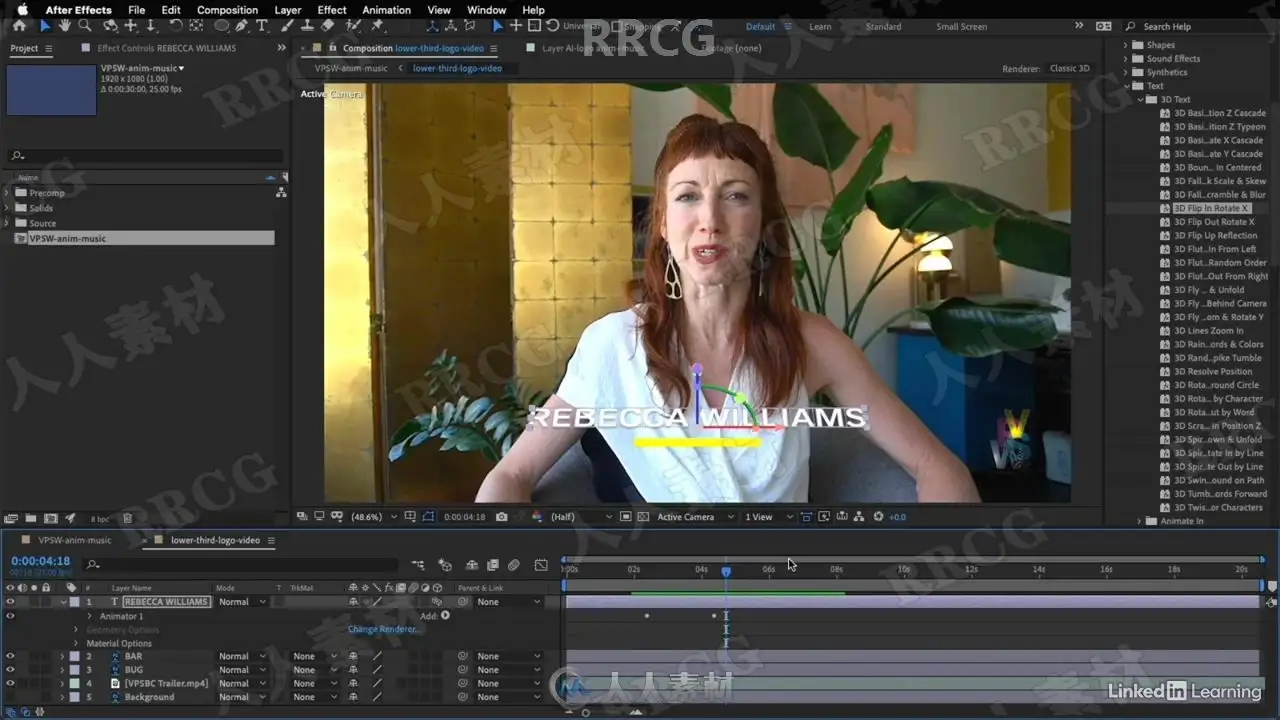
Task: Click the Add animator property button
Action: [x=445, y=616]
